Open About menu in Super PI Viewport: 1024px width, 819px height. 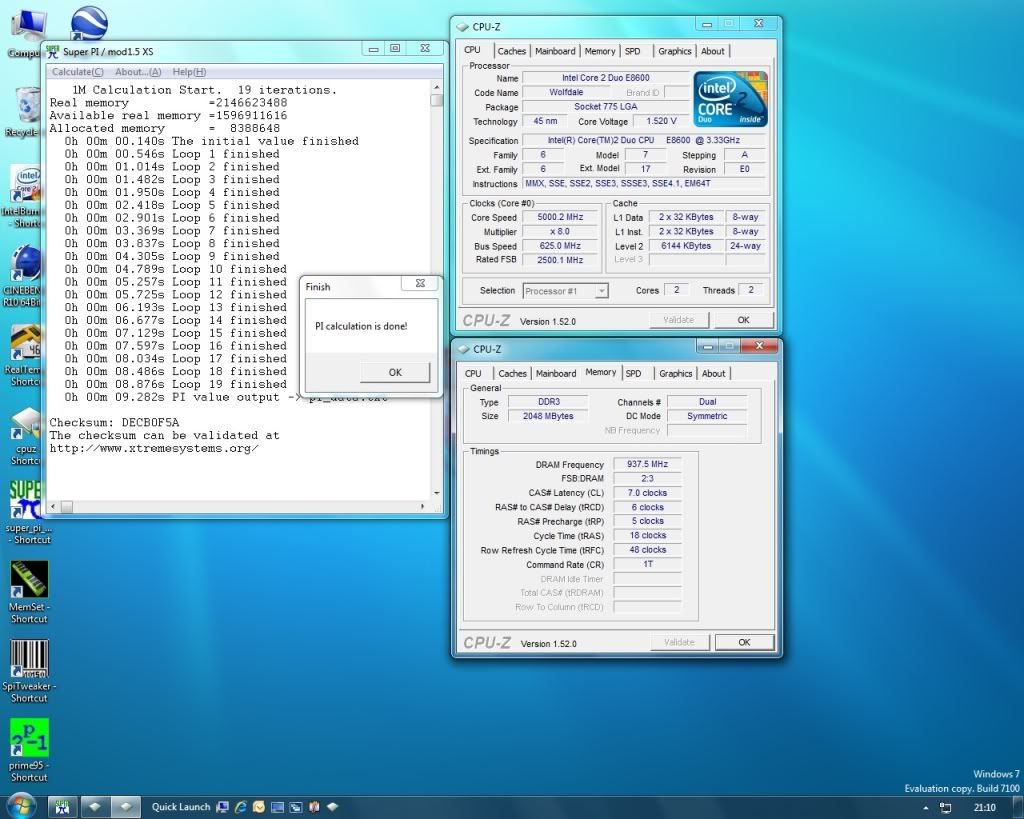[x=138, y=72]
